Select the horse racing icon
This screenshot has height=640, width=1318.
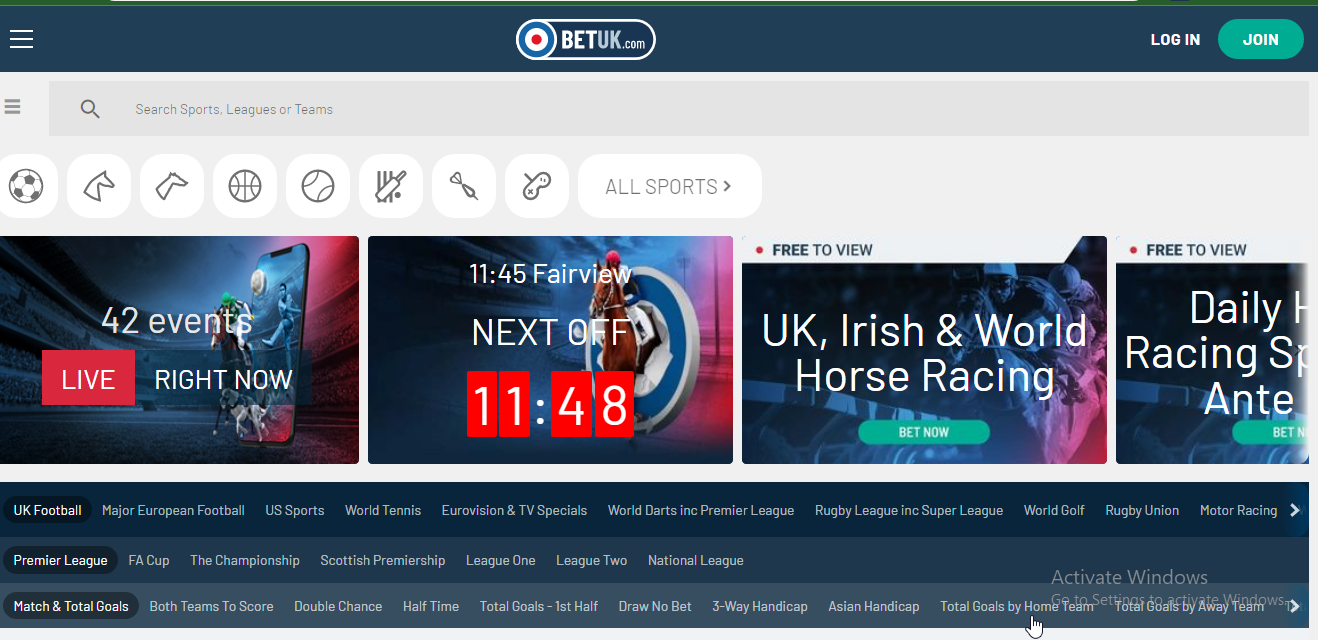[x=99, y=186]
